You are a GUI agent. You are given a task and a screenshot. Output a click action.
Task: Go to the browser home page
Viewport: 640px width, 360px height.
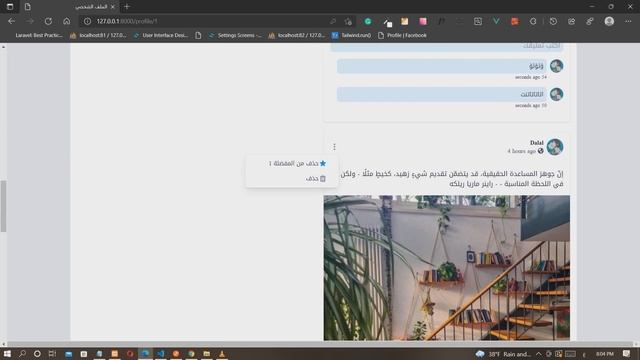(x=67, y=21)
